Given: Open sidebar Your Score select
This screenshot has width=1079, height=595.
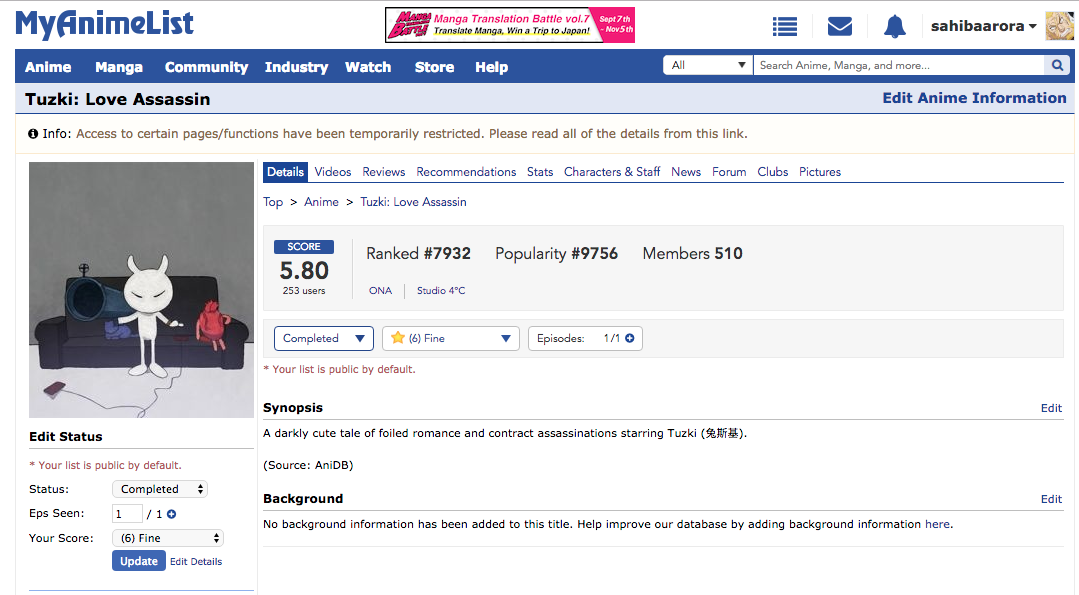Looking at the screenshot, I should [x=167, y=538].
